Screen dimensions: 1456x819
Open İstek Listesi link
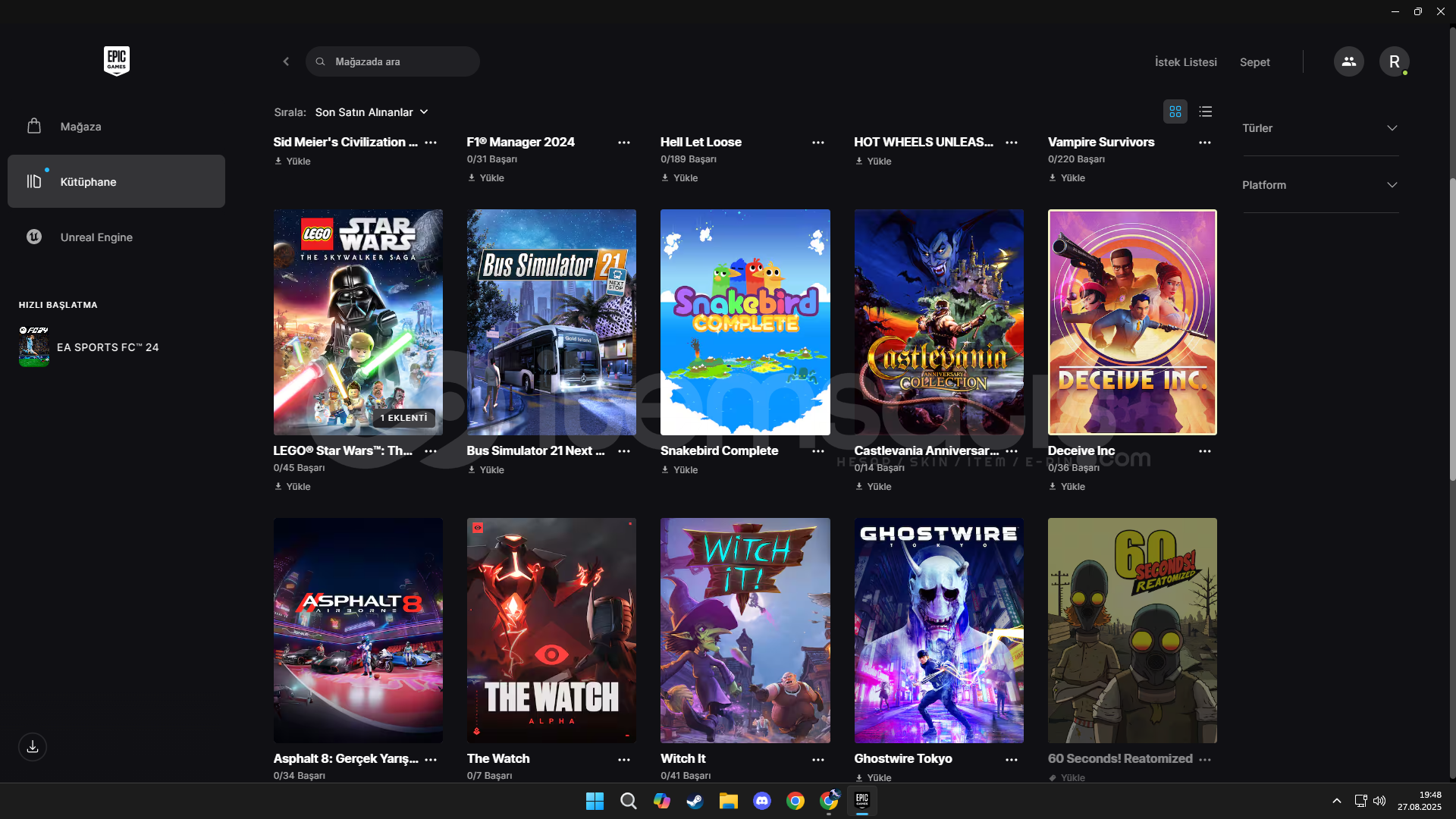(x=1185, y=62)
